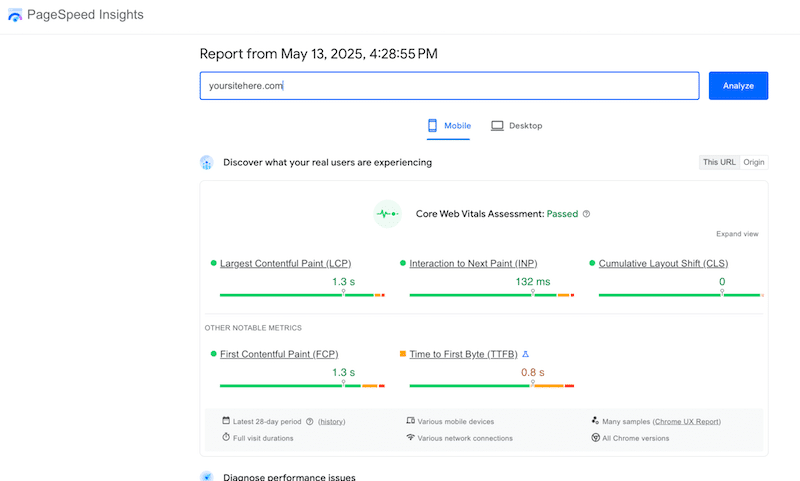Click orange square next to Time to First Byte

coord(403,353)
